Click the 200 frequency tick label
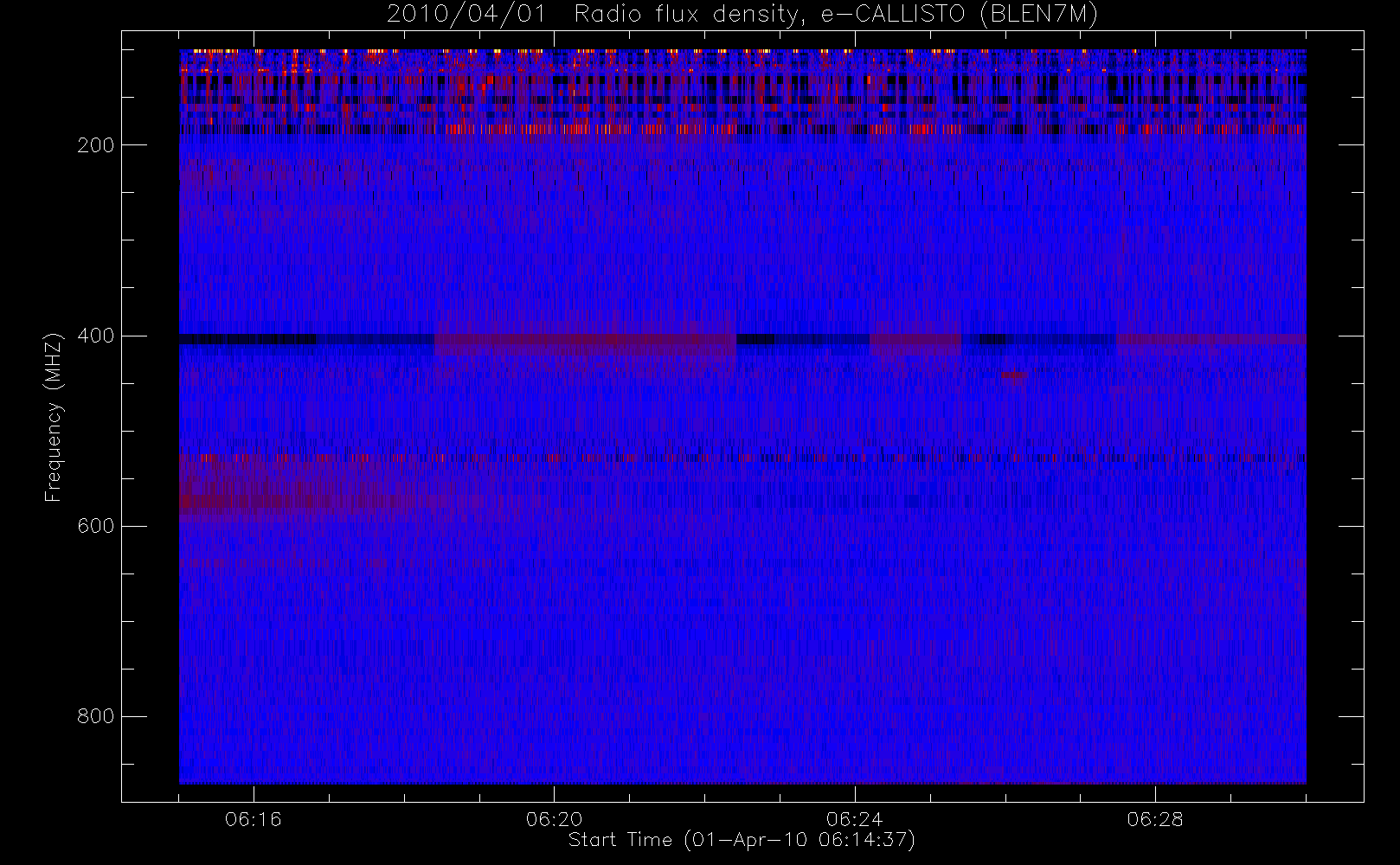Image resolution: width=1400 pixels, height=865 pixels. (96, 145)
